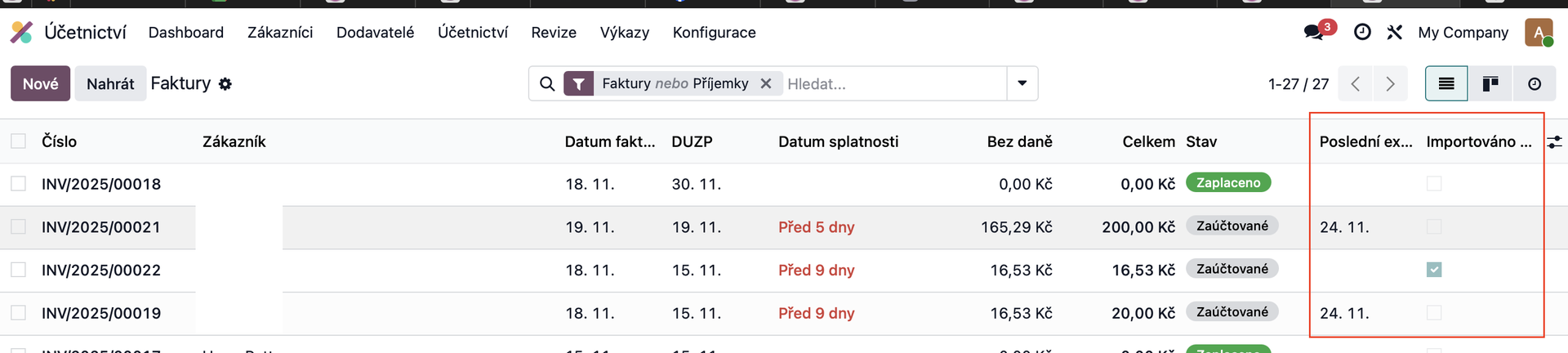Toggle Importováno checkbox for INV/2025/00018

pos(1434,184)
